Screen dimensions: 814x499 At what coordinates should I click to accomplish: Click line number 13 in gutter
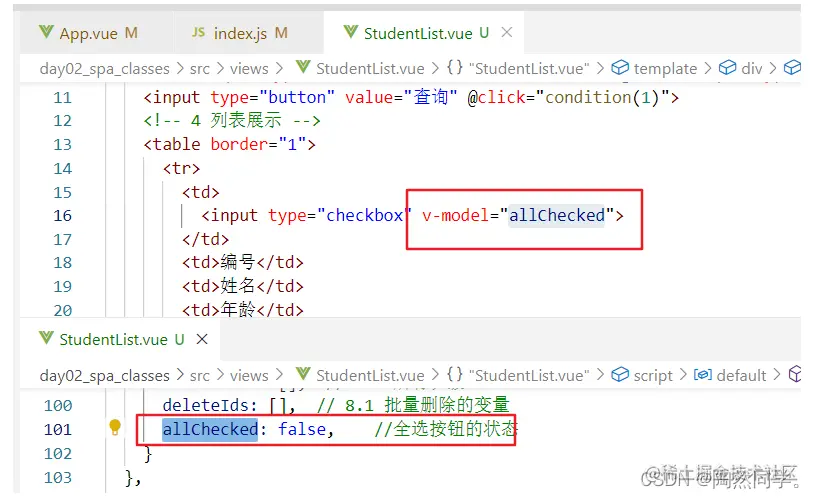click(62, 145)
